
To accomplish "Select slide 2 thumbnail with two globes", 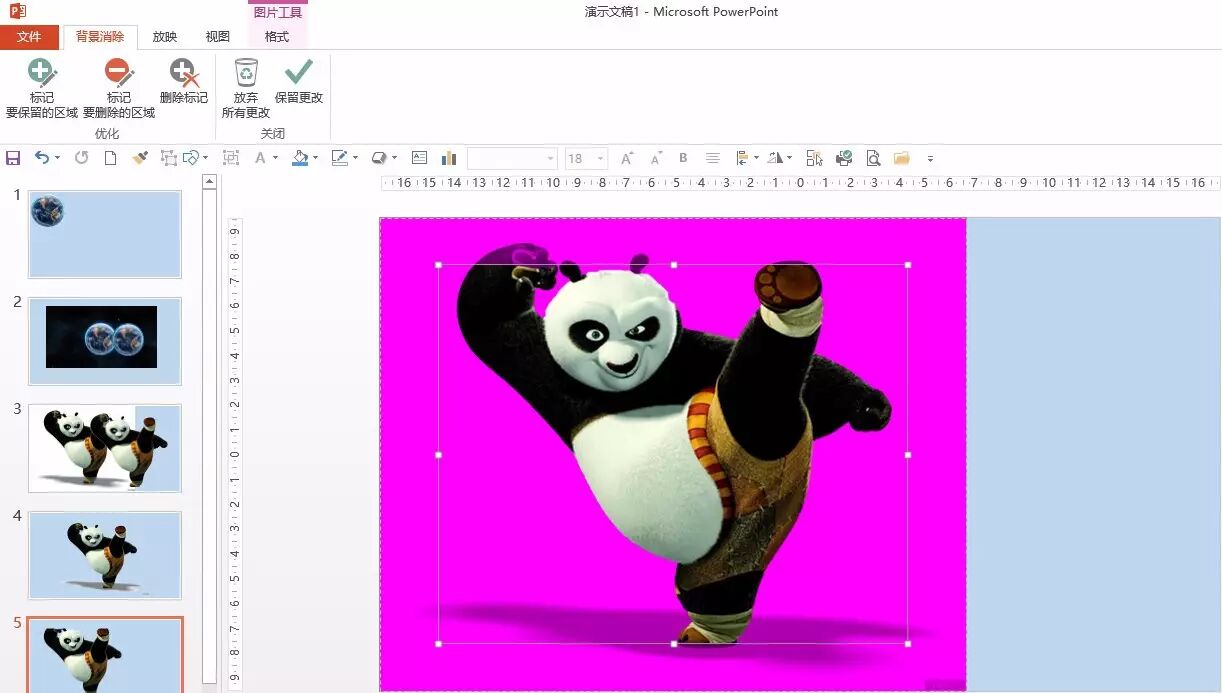I will pos(105,341).
